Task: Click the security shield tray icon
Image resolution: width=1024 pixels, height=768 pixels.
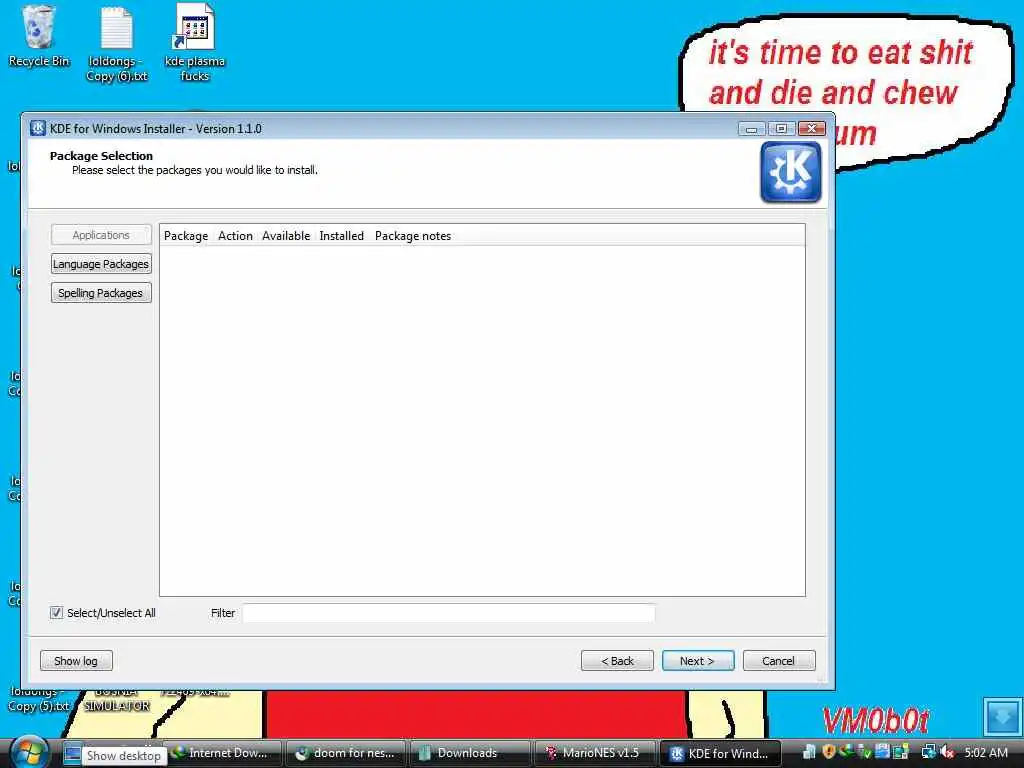Action: (x=829, y=752)
